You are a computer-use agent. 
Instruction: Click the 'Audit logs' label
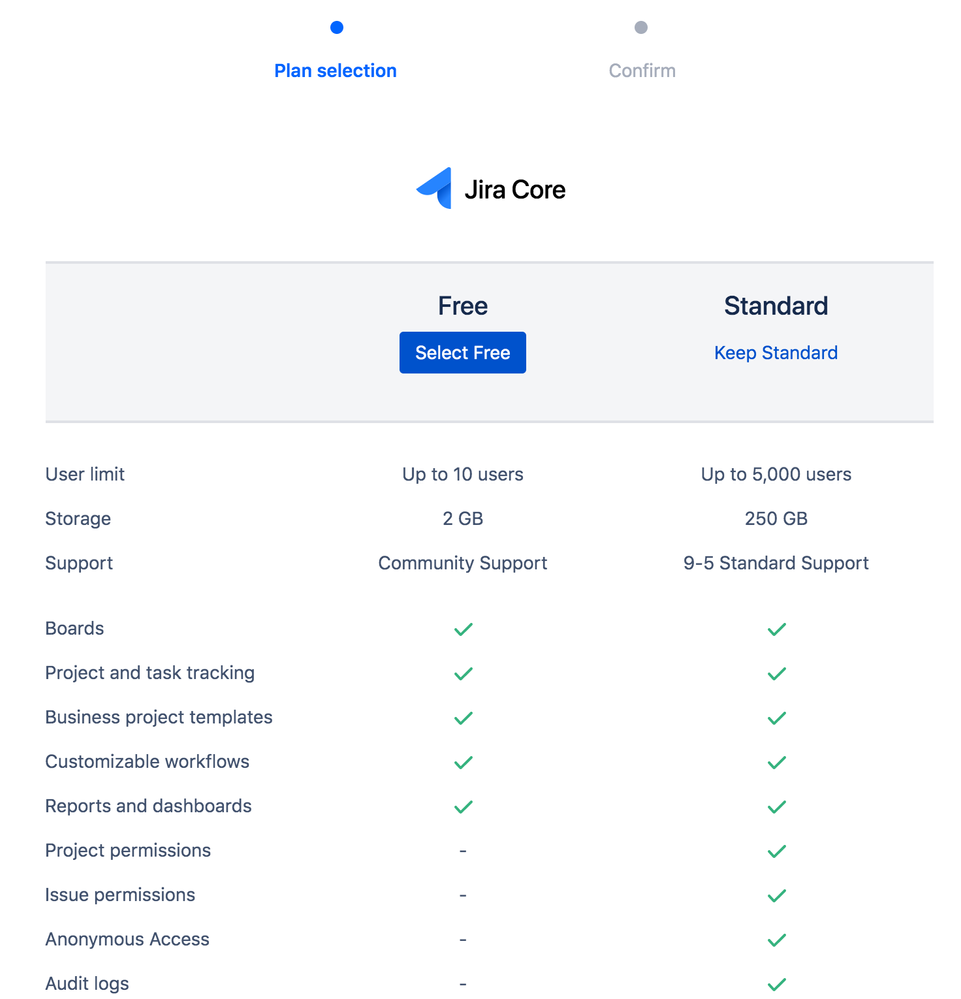pyautogui.click(x=87, y=984)
